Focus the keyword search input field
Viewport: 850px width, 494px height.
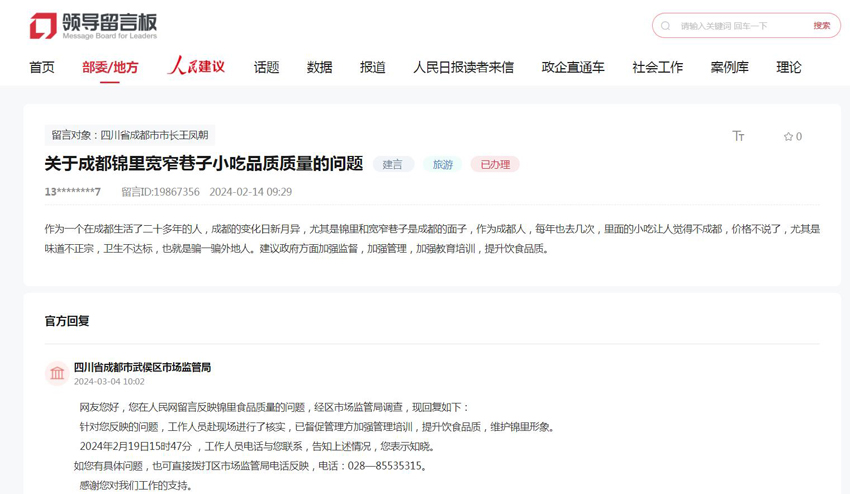click(740, 26)
